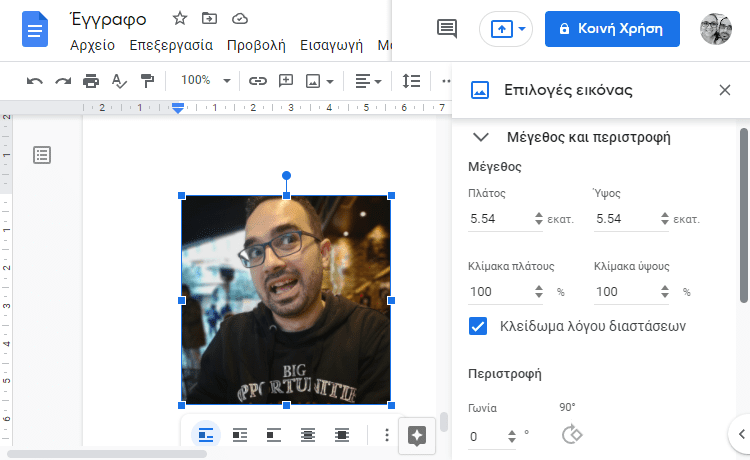750x460 pixels.
Task: Adjust the Πλάτος width stepper arrows
Action: (539, 219)
